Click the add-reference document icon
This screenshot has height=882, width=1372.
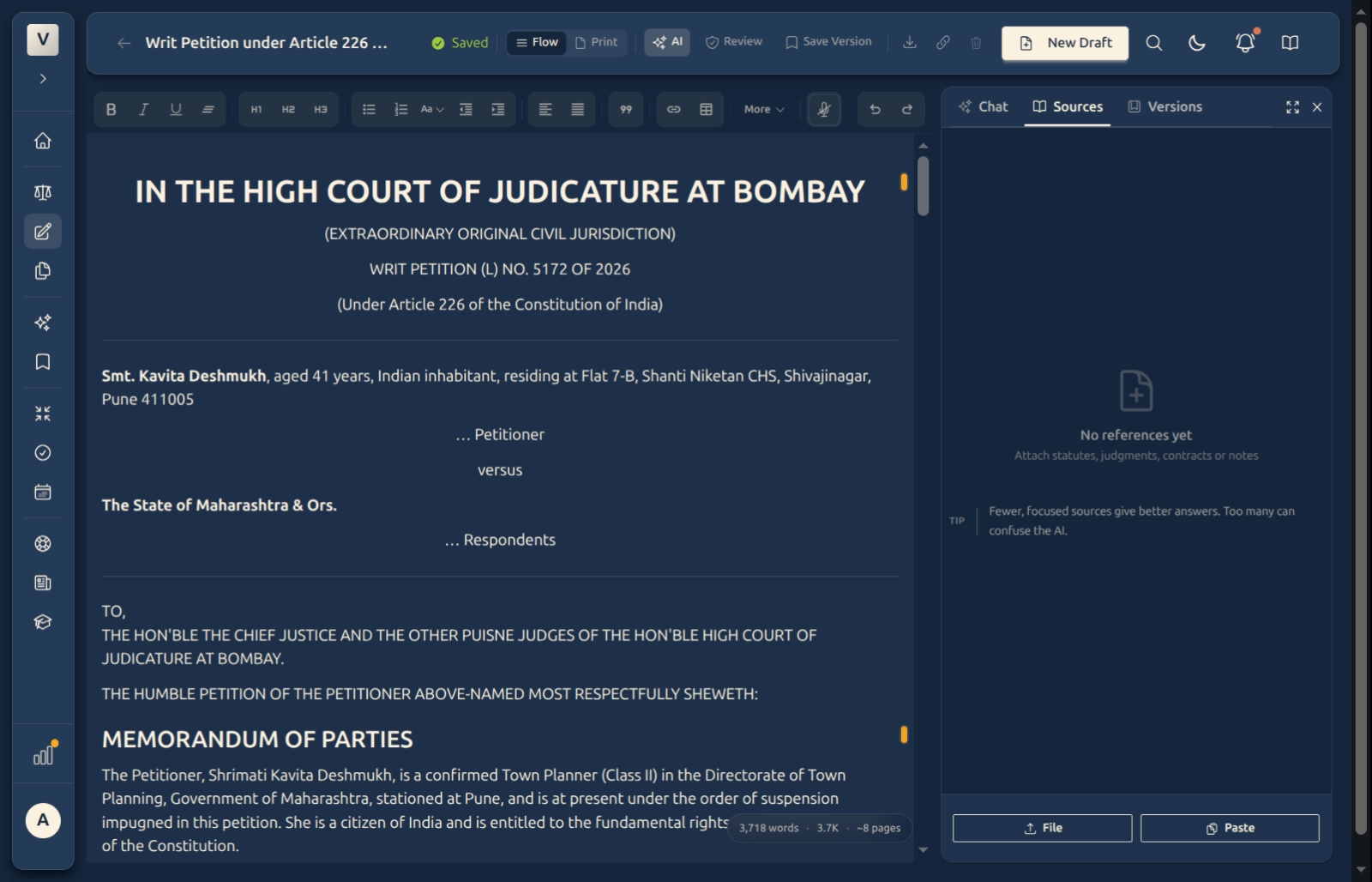1136,390
